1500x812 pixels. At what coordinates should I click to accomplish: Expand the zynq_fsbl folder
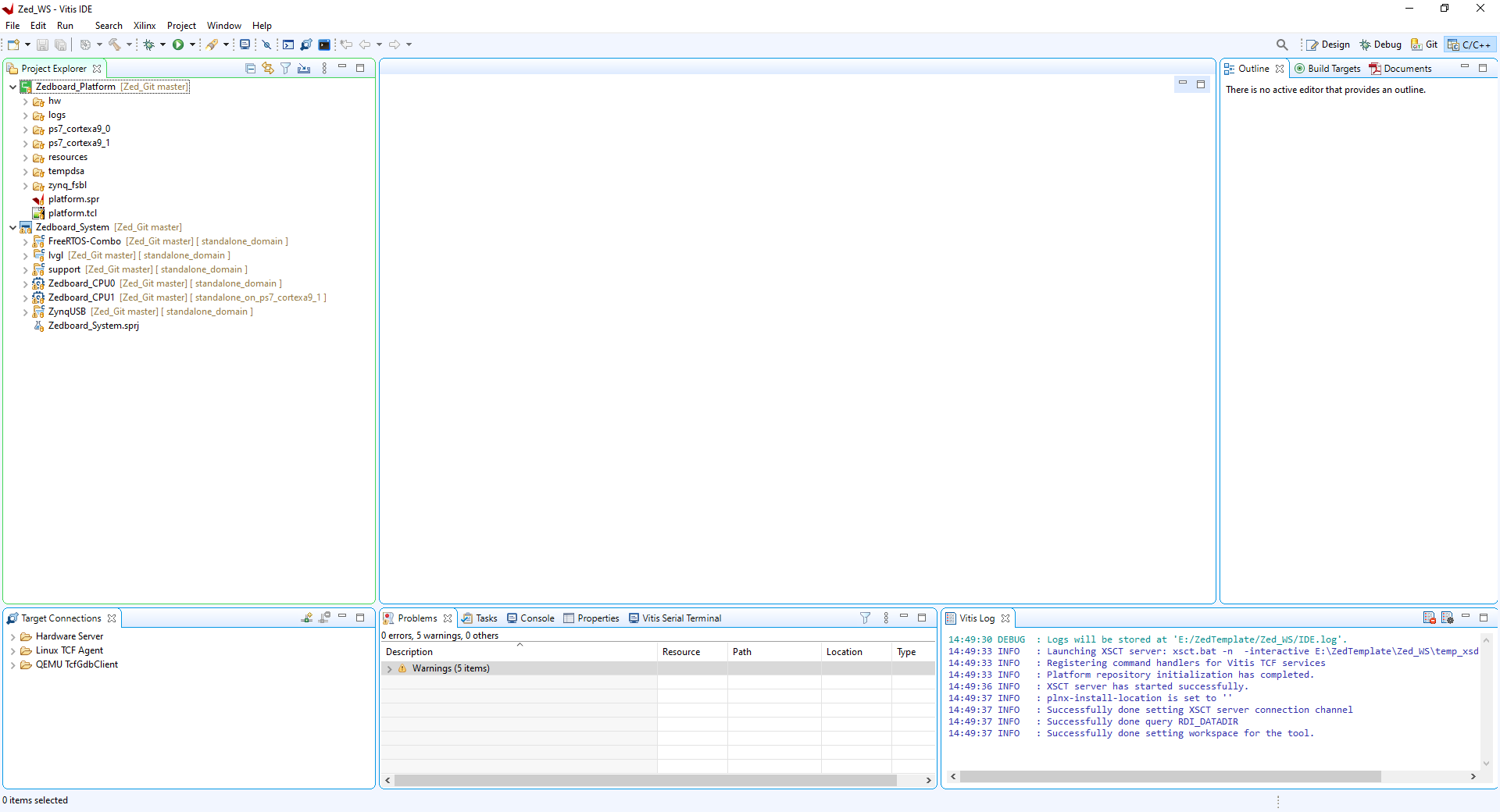click(26, 186)
